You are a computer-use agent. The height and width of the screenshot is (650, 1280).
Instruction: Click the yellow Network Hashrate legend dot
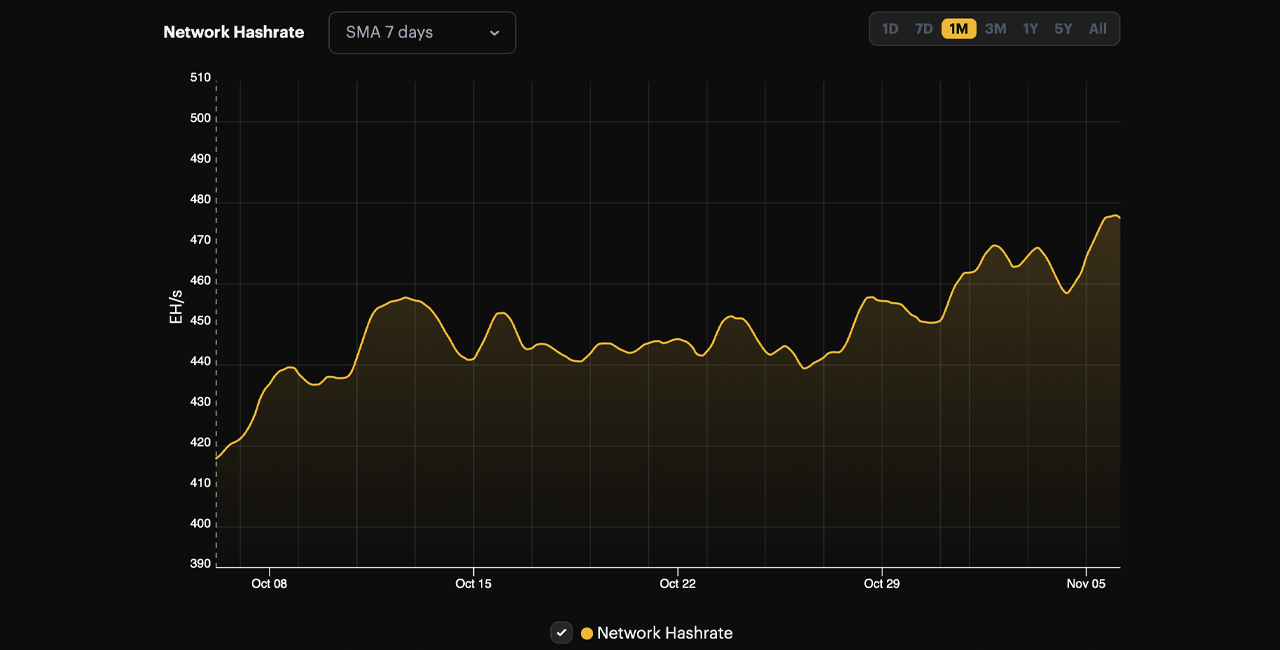[x=587, y=633]
